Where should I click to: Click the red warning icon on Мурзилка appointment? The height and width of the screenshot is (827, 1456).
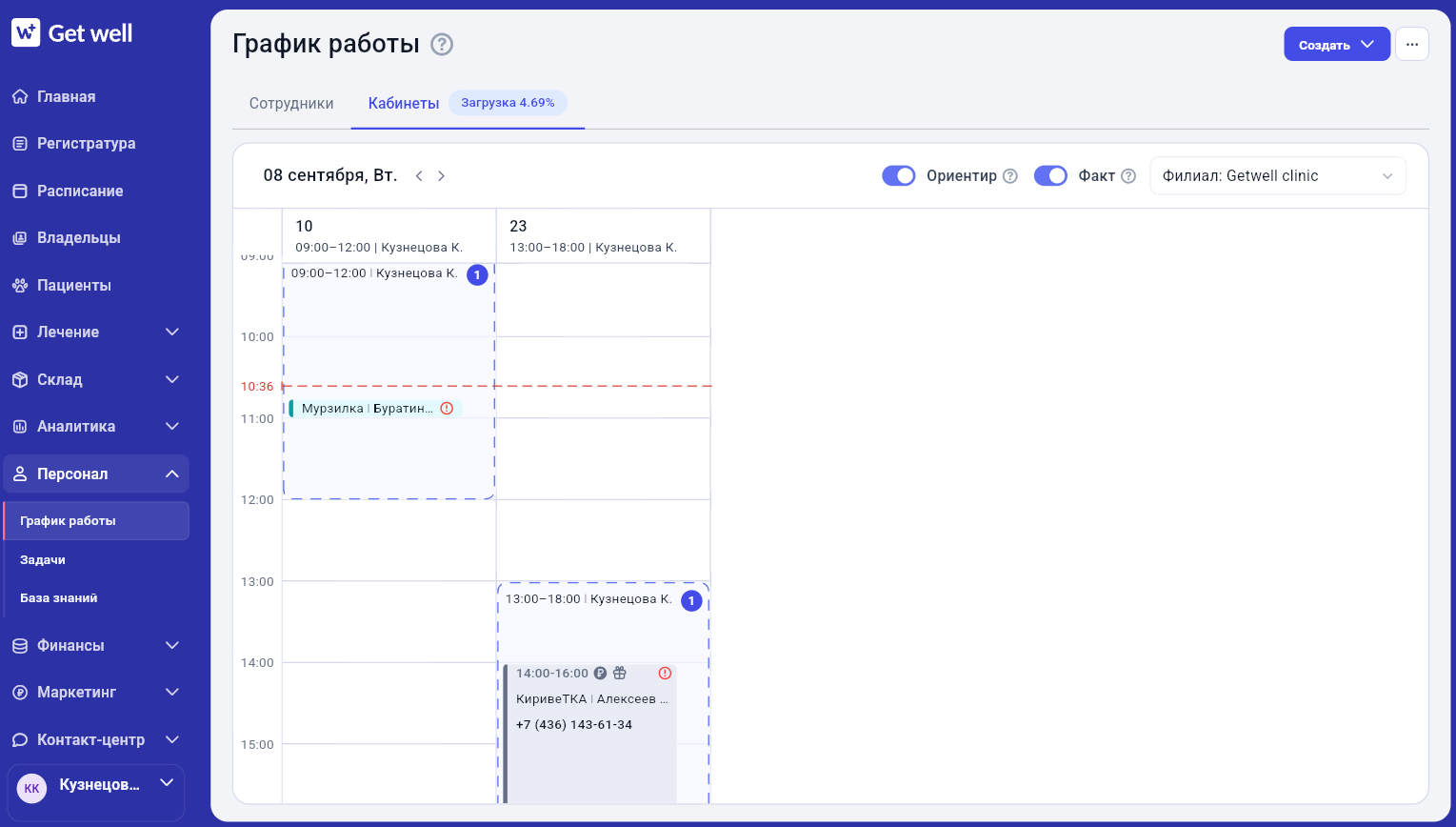(447, 409)
